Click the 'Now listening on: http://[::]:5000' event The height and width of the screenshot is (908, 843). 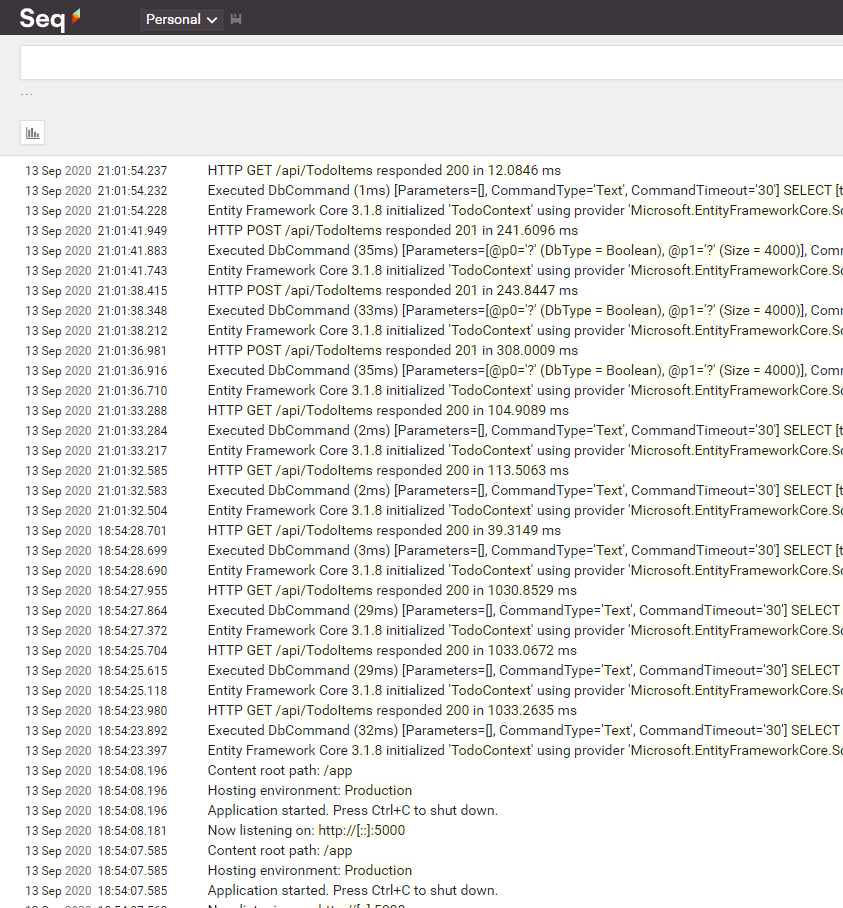pyautogui.click(x=306, y=831)
